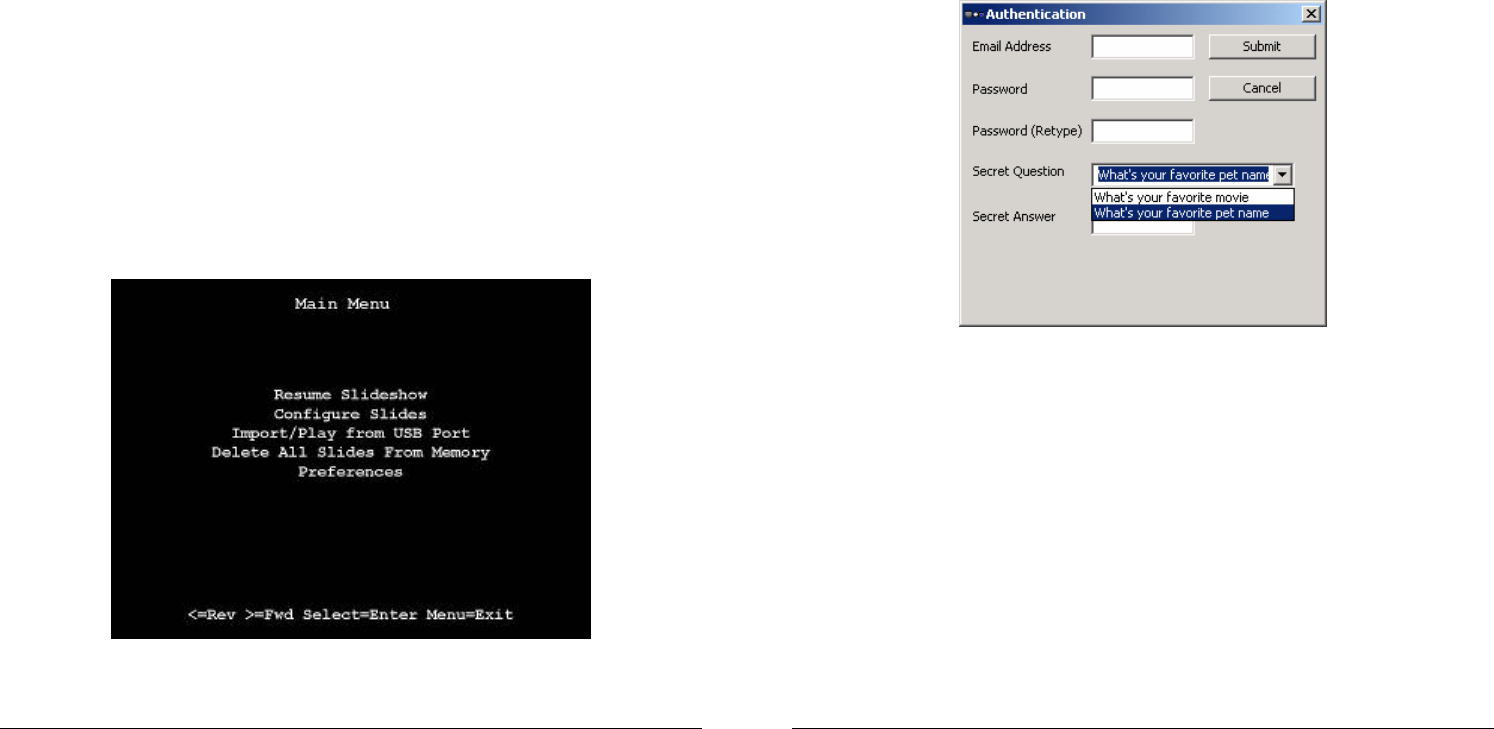Click the Cancel button in Authentication dialog
Screen dimensions: 1494x729
pyautogui.click(x=1262, y=88)
